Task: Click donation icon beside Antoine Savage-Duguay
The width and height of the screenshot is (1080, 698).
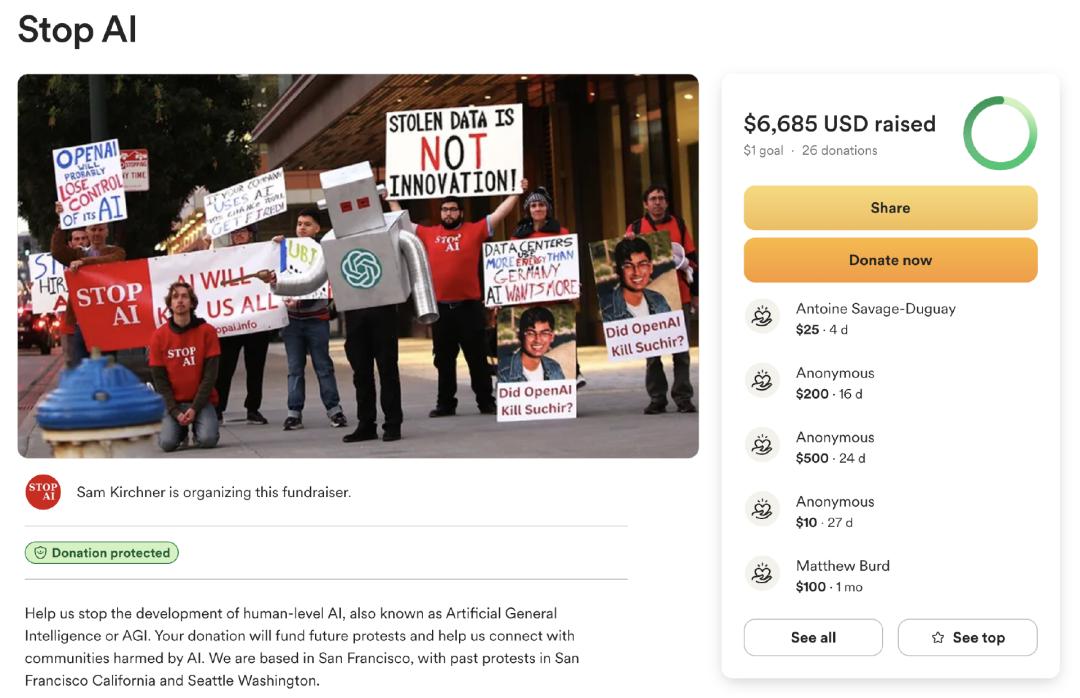Action: (x=762, y=317)
